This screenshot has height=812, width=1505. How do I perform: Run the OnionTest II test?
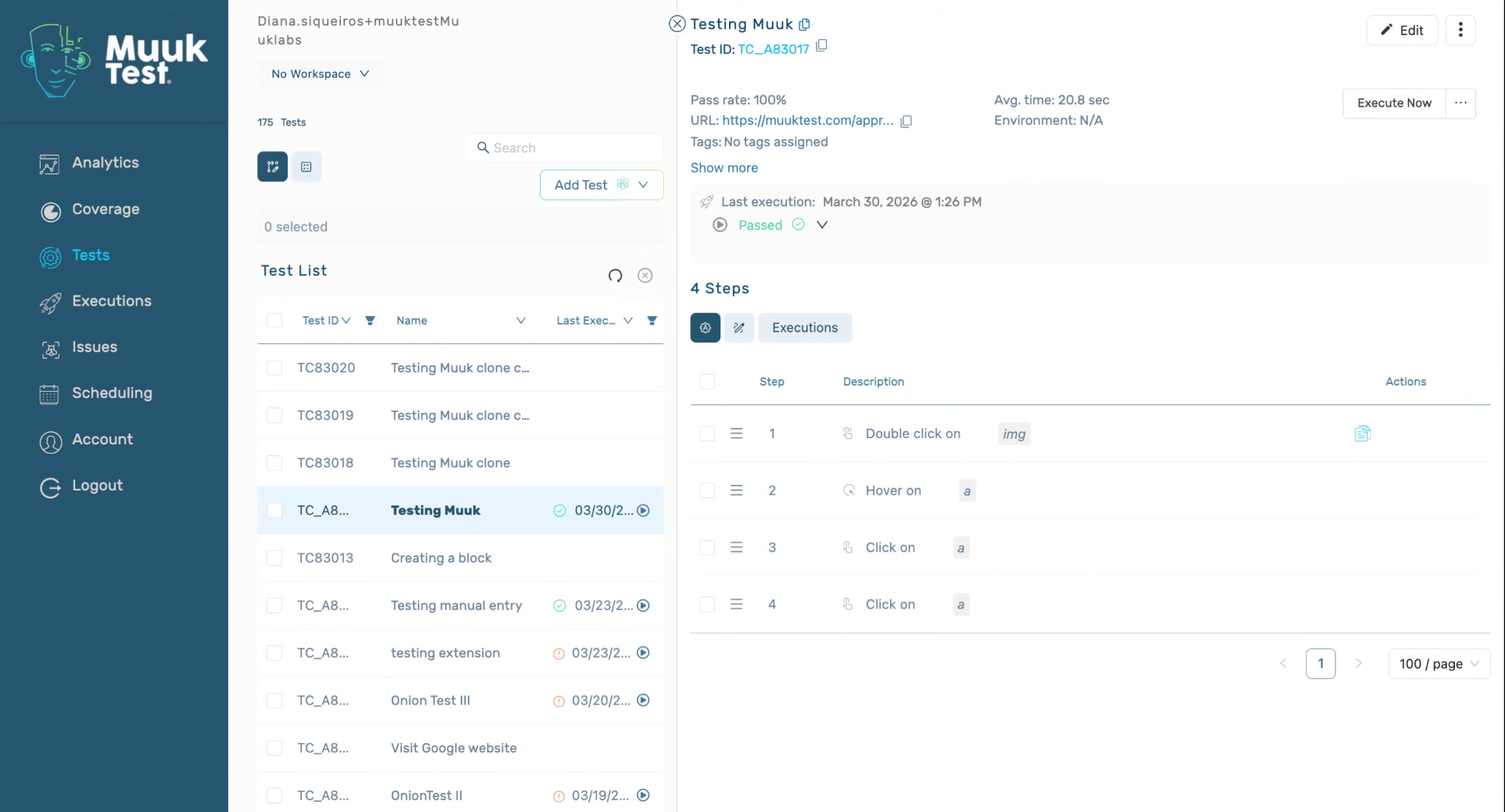click(644, 795)
